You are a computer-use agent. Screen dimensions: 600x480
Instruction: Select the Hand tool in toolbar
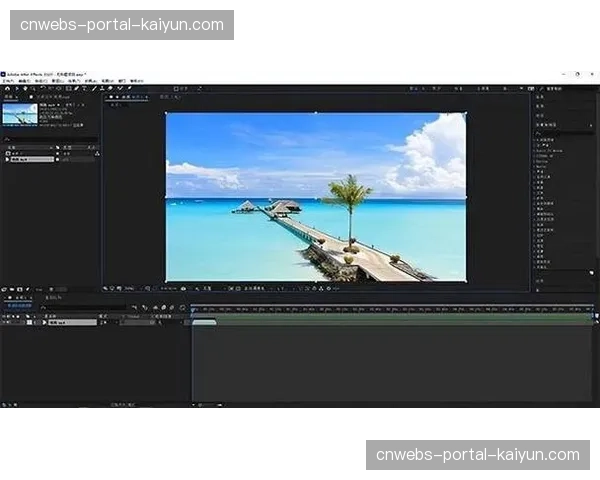coord(26,88)
